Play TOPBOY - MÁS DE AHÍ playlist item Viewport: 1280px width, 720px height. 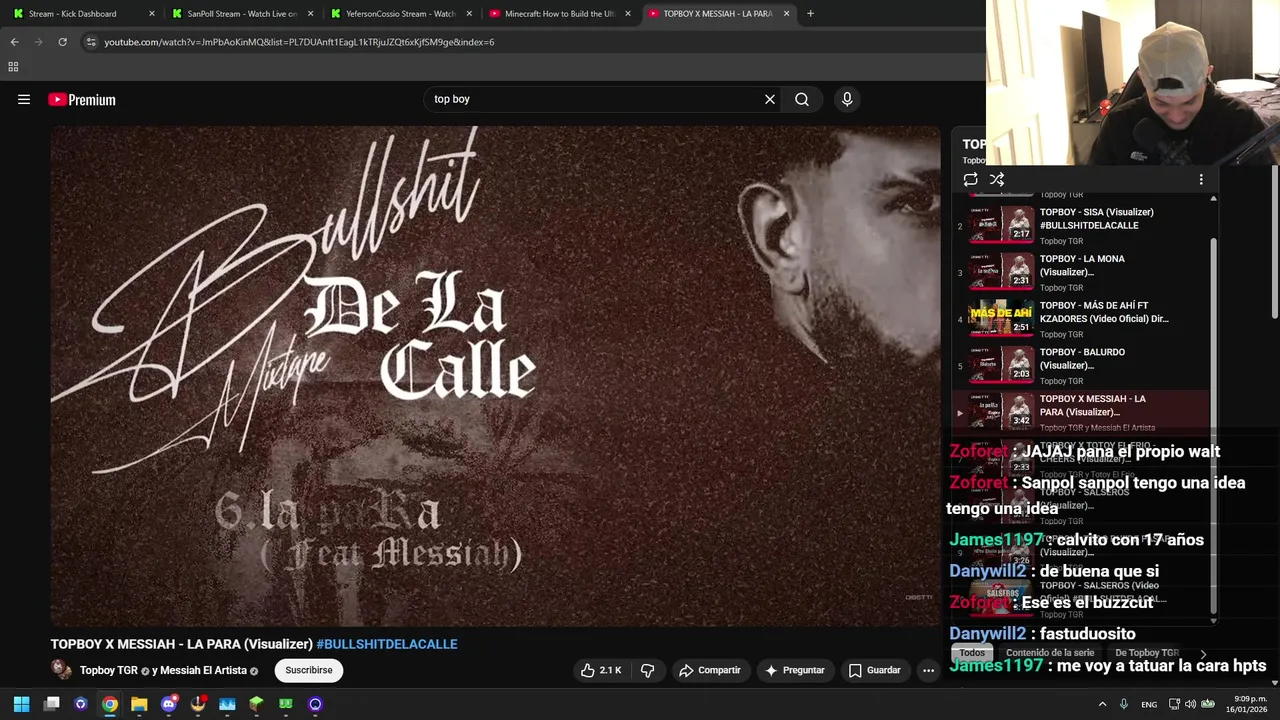[1080, 319]
